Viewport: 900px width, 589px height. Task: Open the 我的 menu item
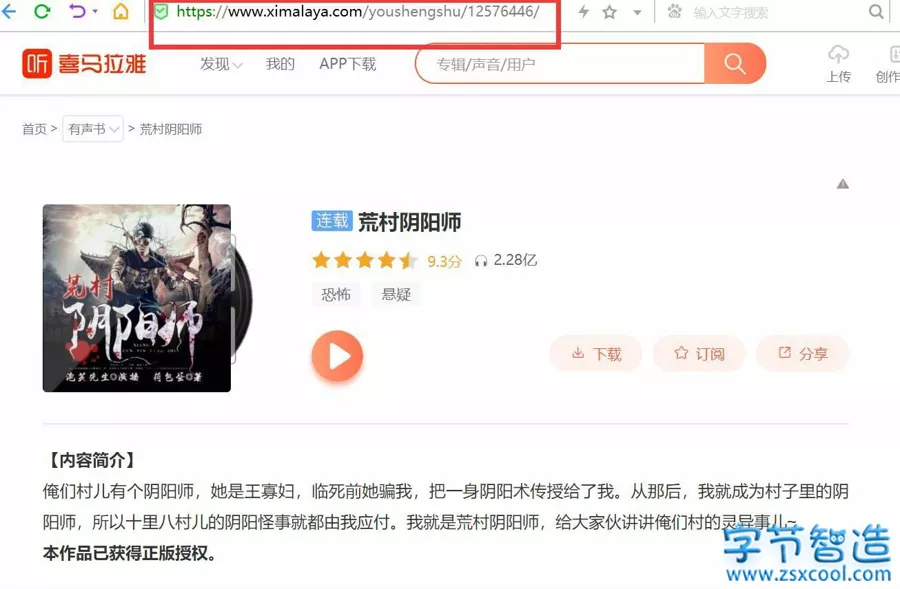click(280, 64)
